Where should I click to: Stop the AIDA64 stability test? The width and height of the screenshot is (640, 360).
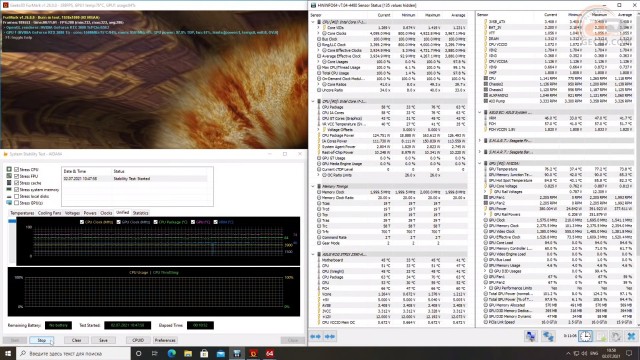pos(42,340)
